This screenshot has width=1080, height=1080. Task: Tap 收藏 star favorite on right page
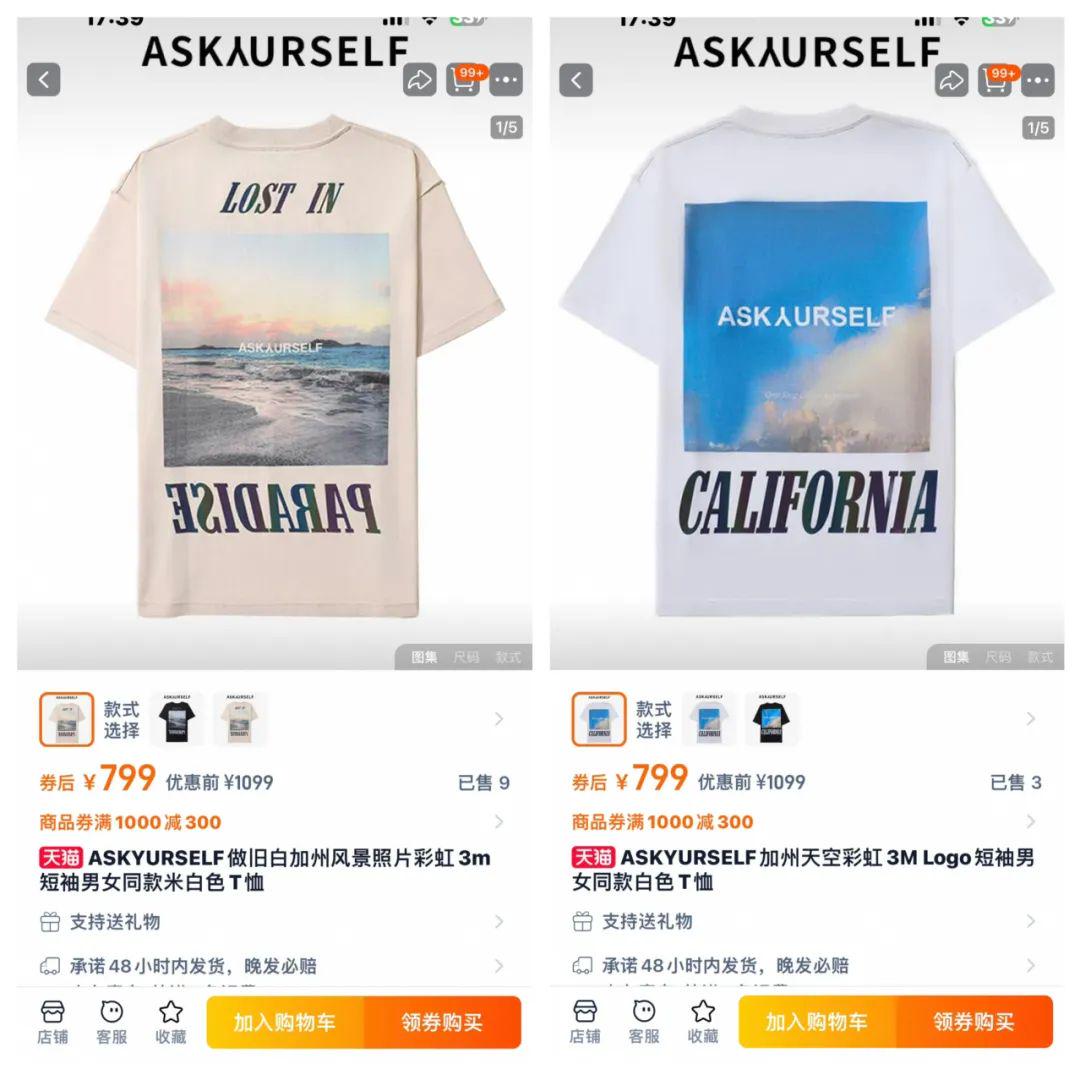pos(703,1022)
